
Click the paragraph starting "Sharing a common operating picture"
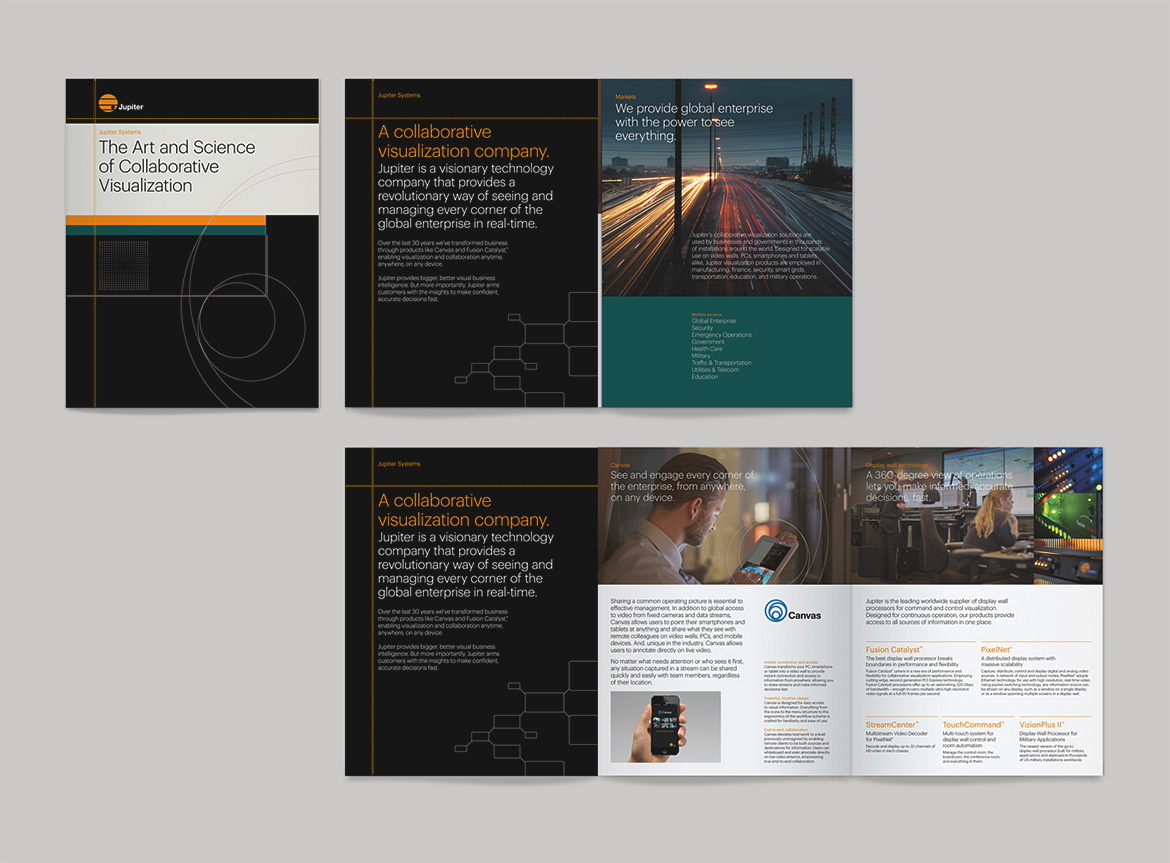click(x=678, y=626)
